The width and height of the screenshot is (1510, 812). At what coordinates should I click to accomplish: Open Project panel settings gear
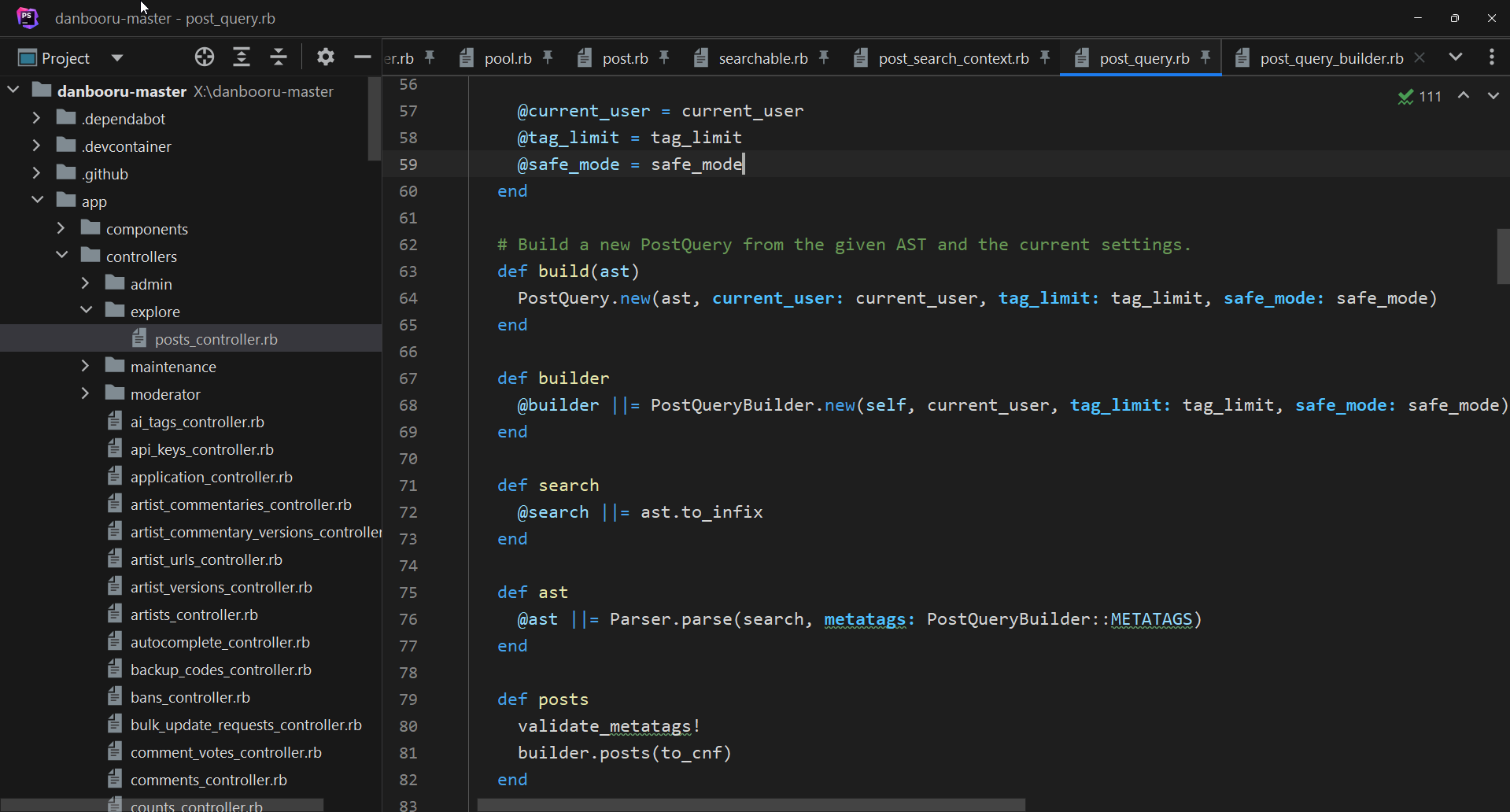point(326,57)
